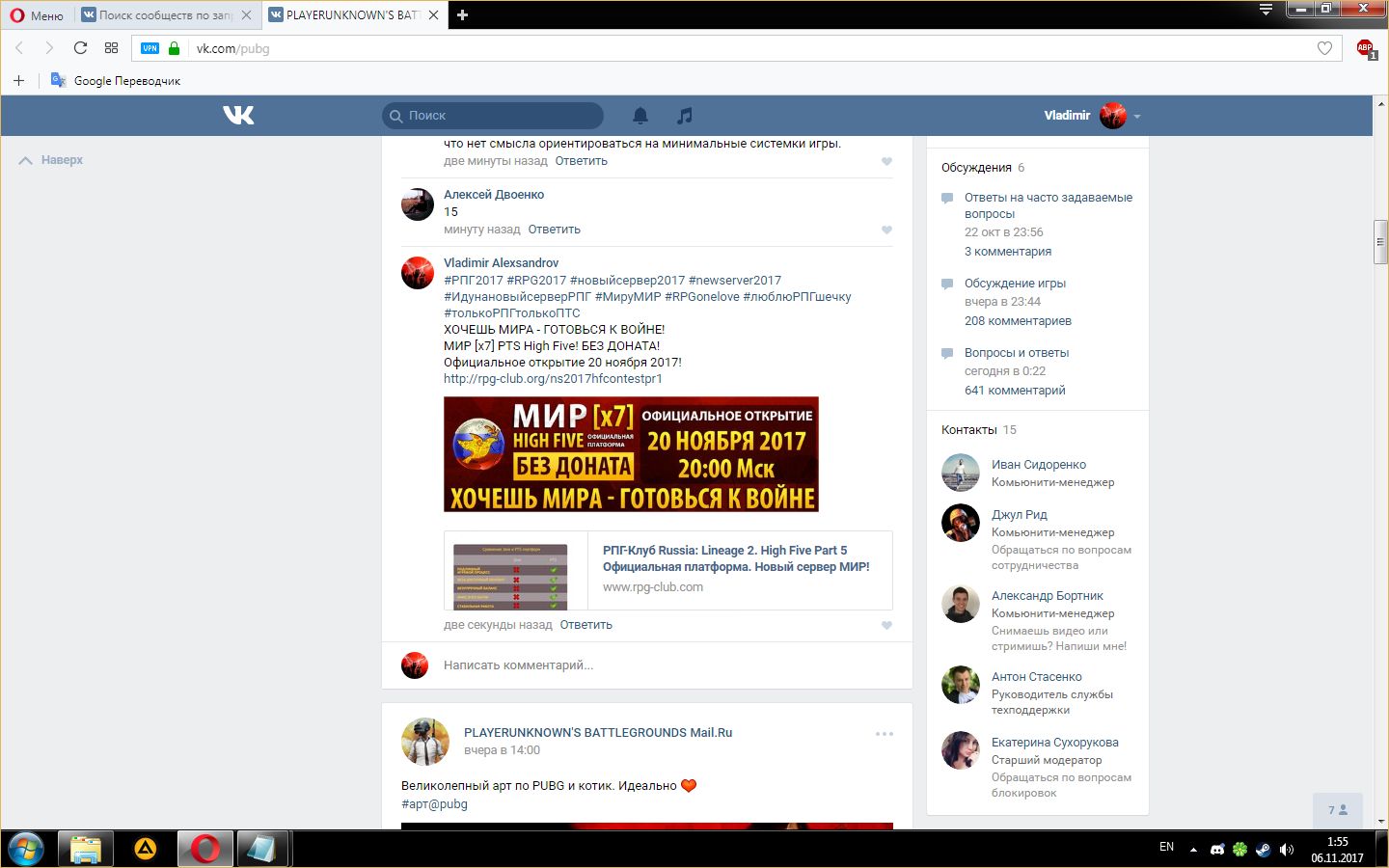Open the Opera Меню button
This screenshot has height=868, width=1389.
click(37, 15)
